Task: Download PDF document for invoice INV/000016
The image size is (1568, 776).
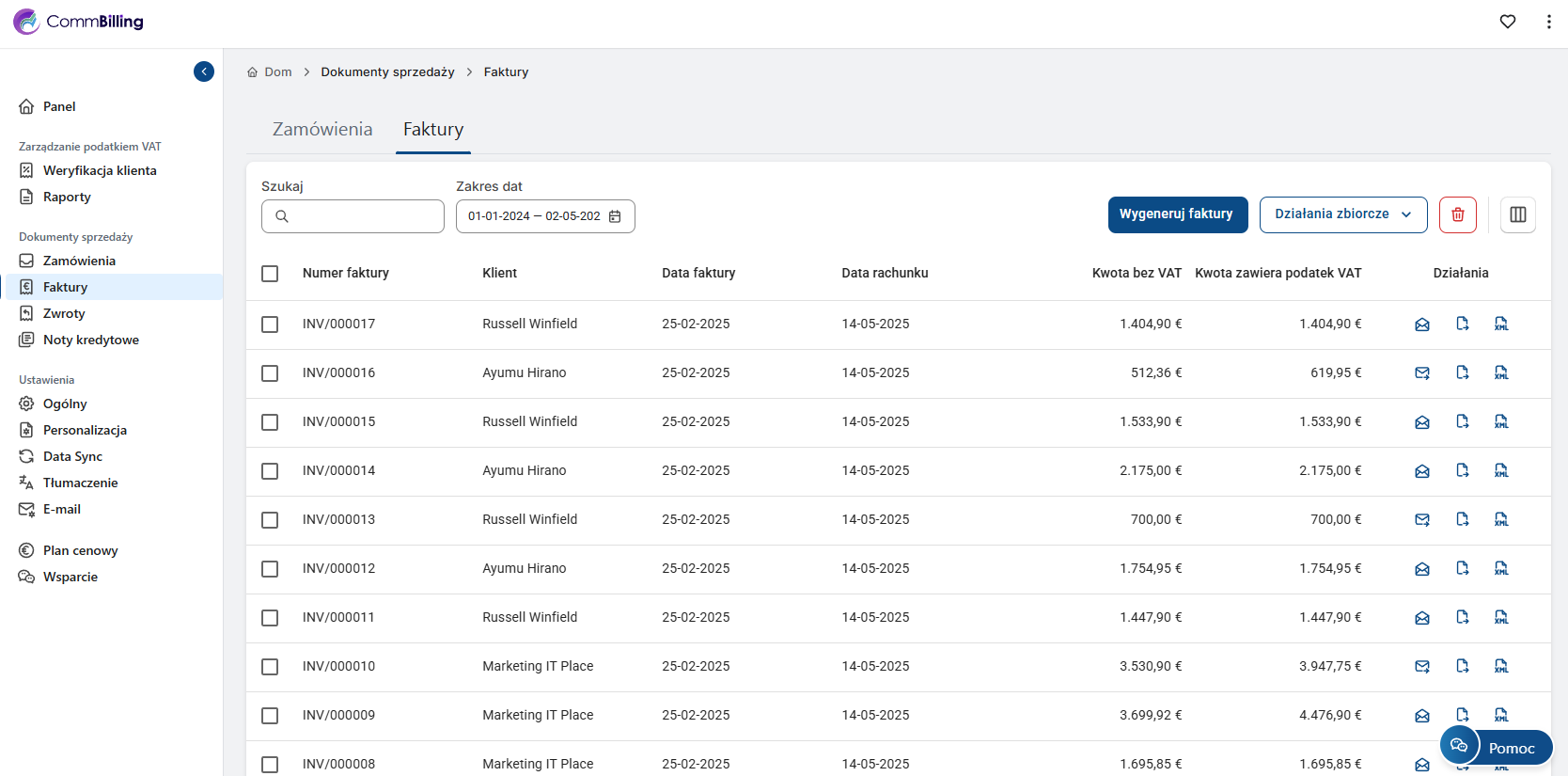Action: pyautogui.click(x=1462, y=372)
